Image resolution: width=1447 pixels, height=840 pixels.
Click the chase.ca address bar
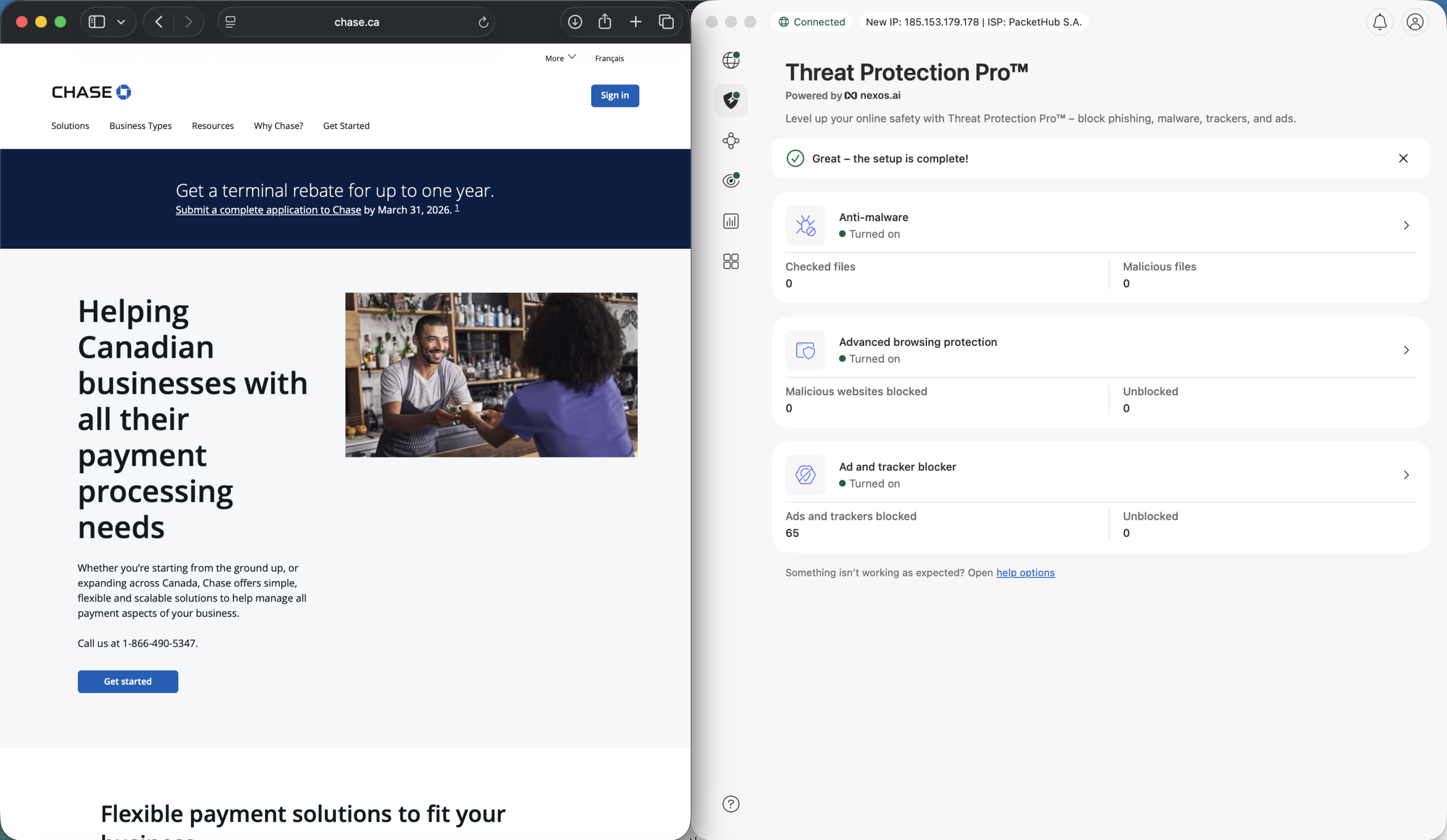357,22
